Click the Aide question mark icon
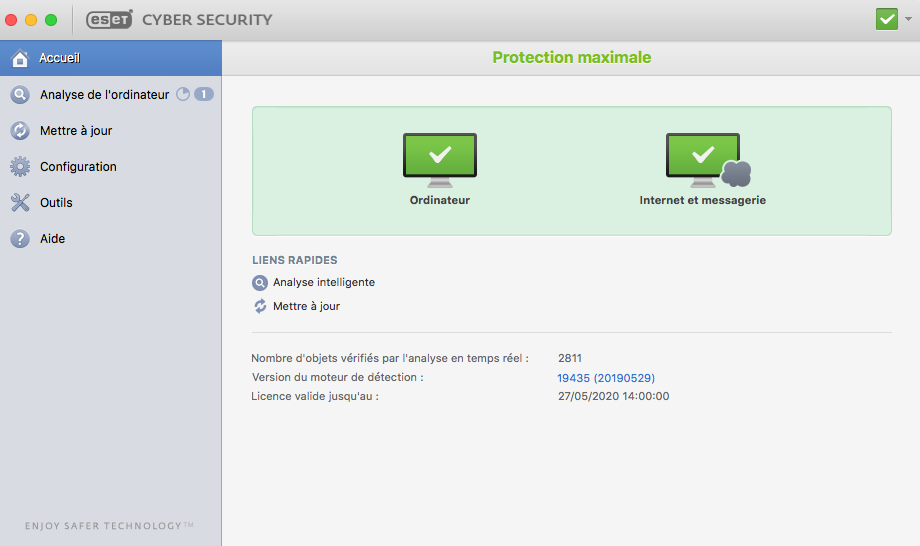Screen dimensions: 920x546 click(x=20, y=239)
